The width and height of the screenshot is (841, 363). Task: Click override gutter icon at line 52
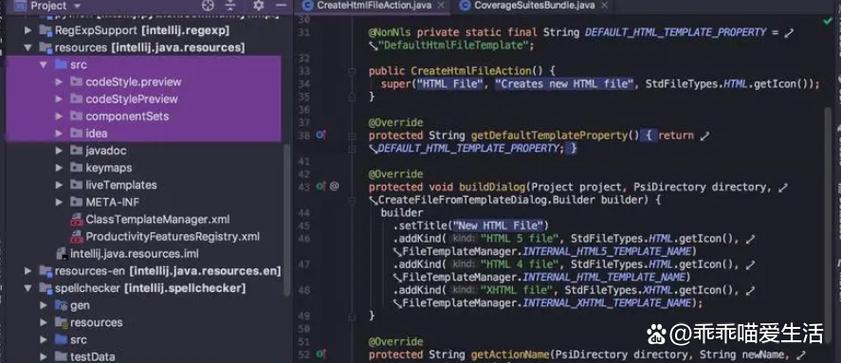coord(321,354)
